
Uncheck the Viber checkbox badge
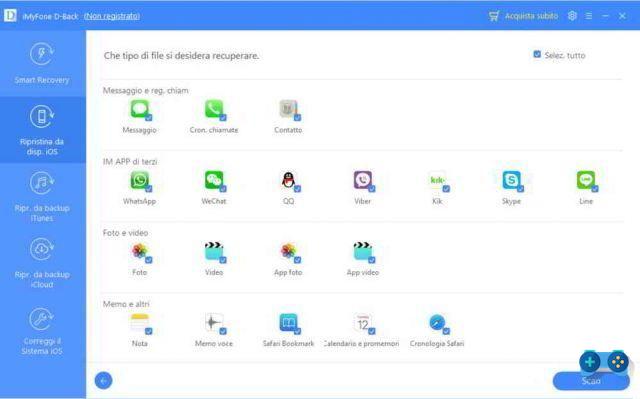coord(371,188)
